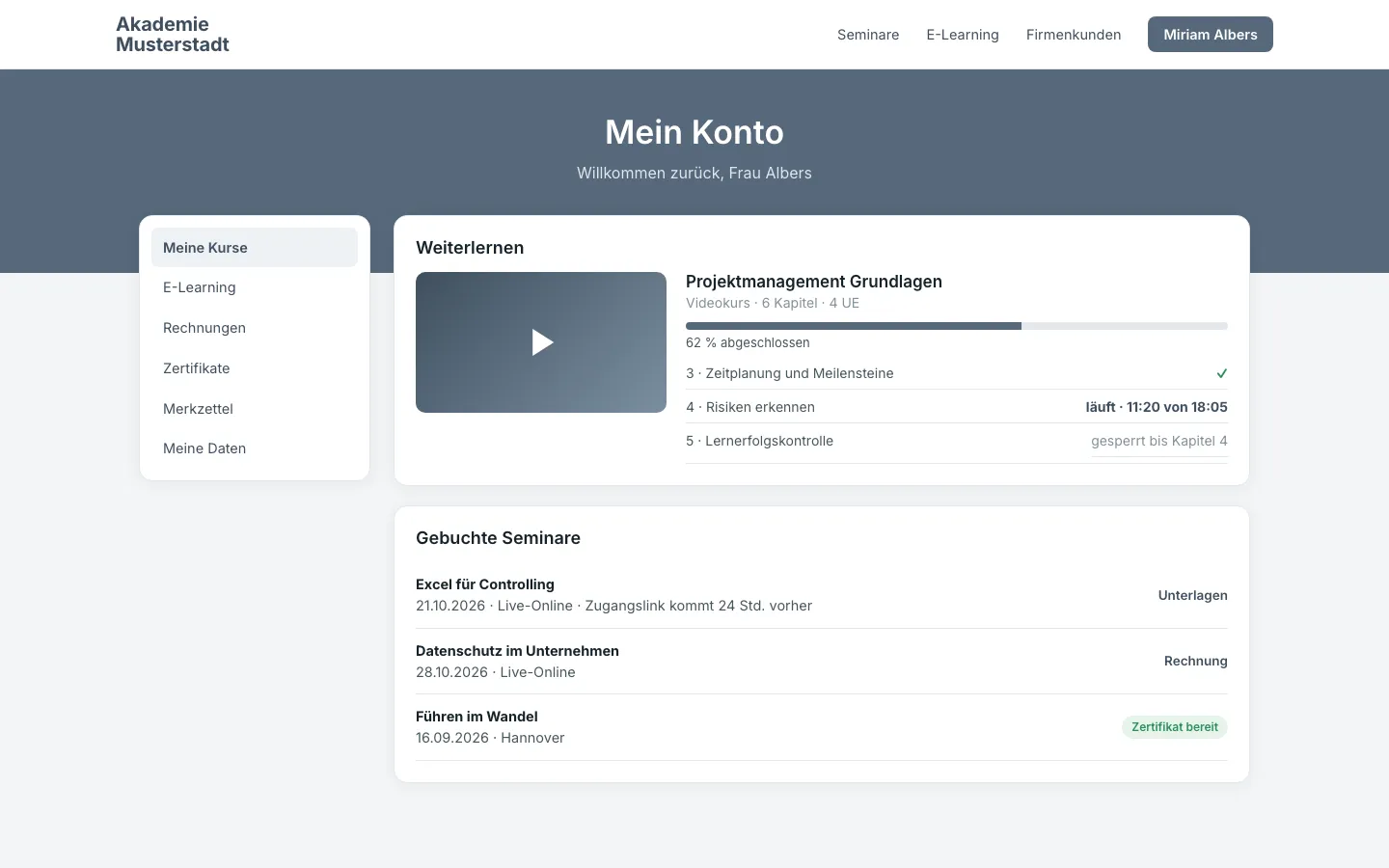This screenshot has height=868, width=1389.
Task: Select Meine Kurse in the sidebar
Action: (255, 247)
